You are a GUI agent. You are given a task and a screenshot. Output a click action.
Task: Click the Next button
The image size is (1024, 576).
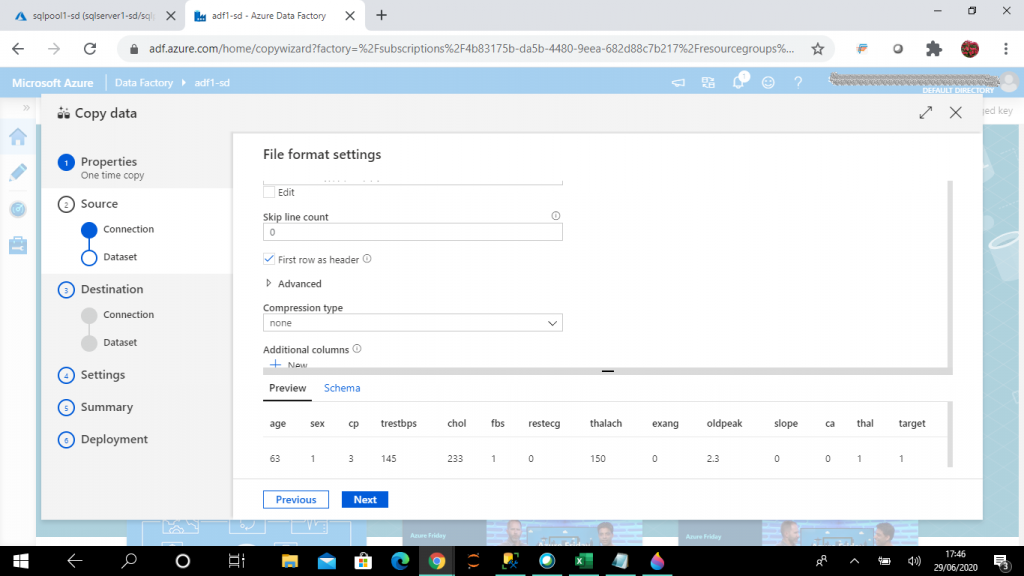click(x=365, y=500)
